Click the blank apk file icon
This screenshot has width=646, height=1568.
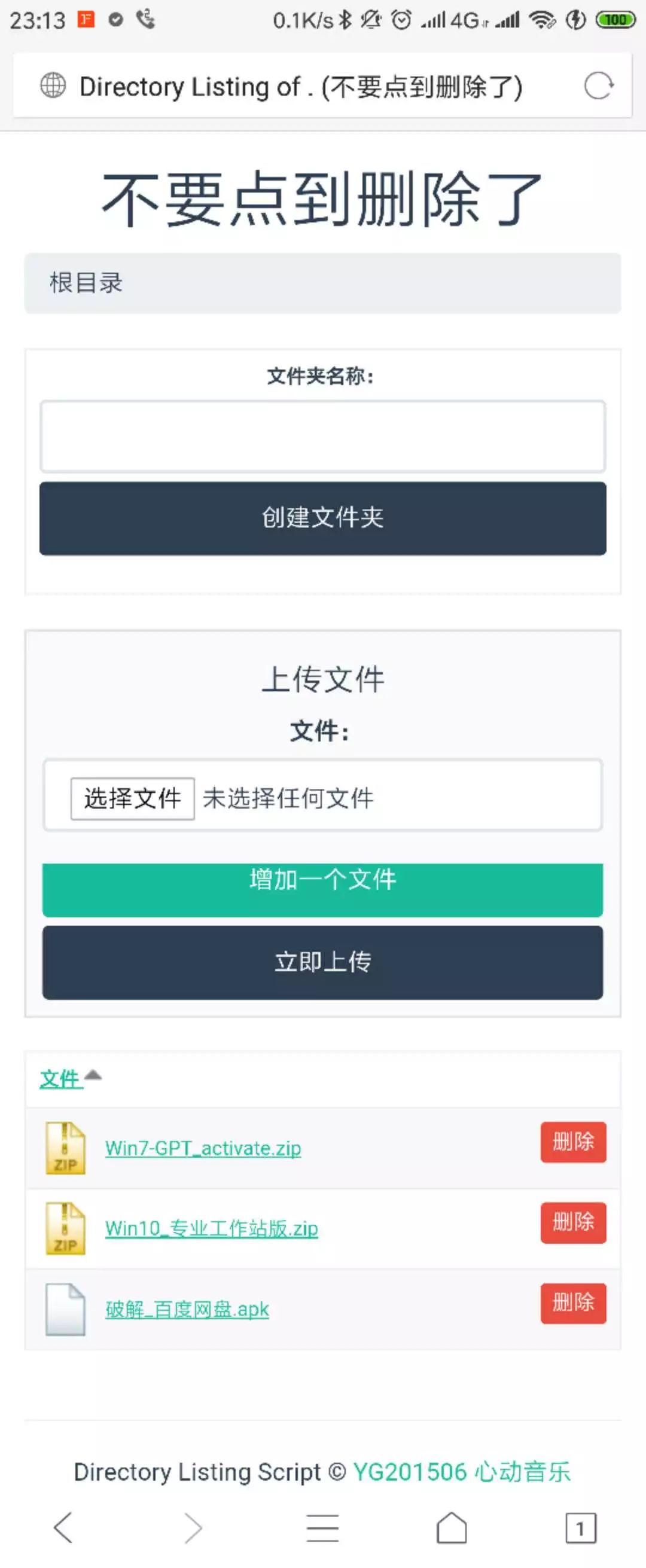click(66, 1309)
